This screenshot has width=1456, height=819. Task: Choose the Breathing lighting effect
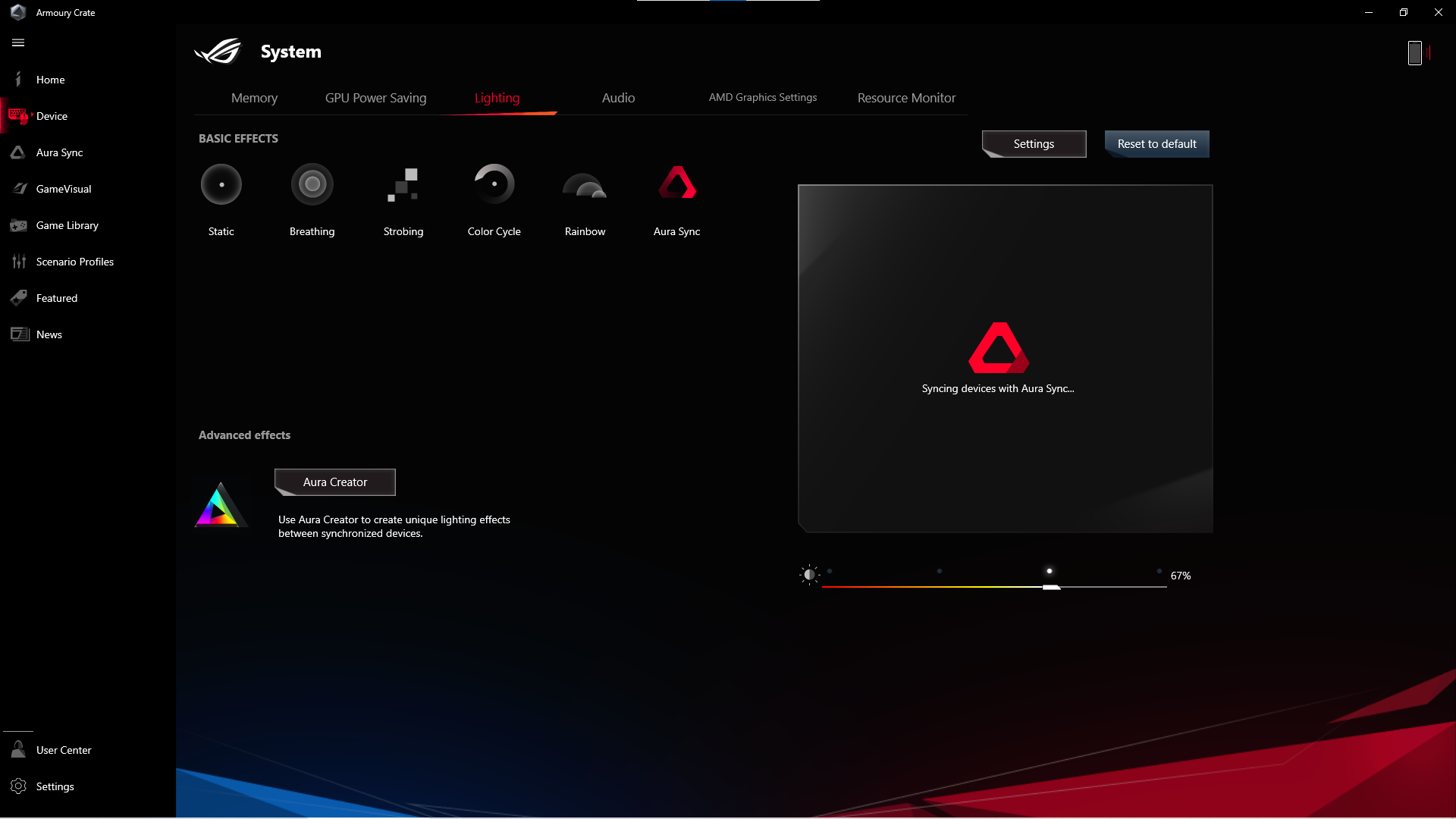point(312,184)
